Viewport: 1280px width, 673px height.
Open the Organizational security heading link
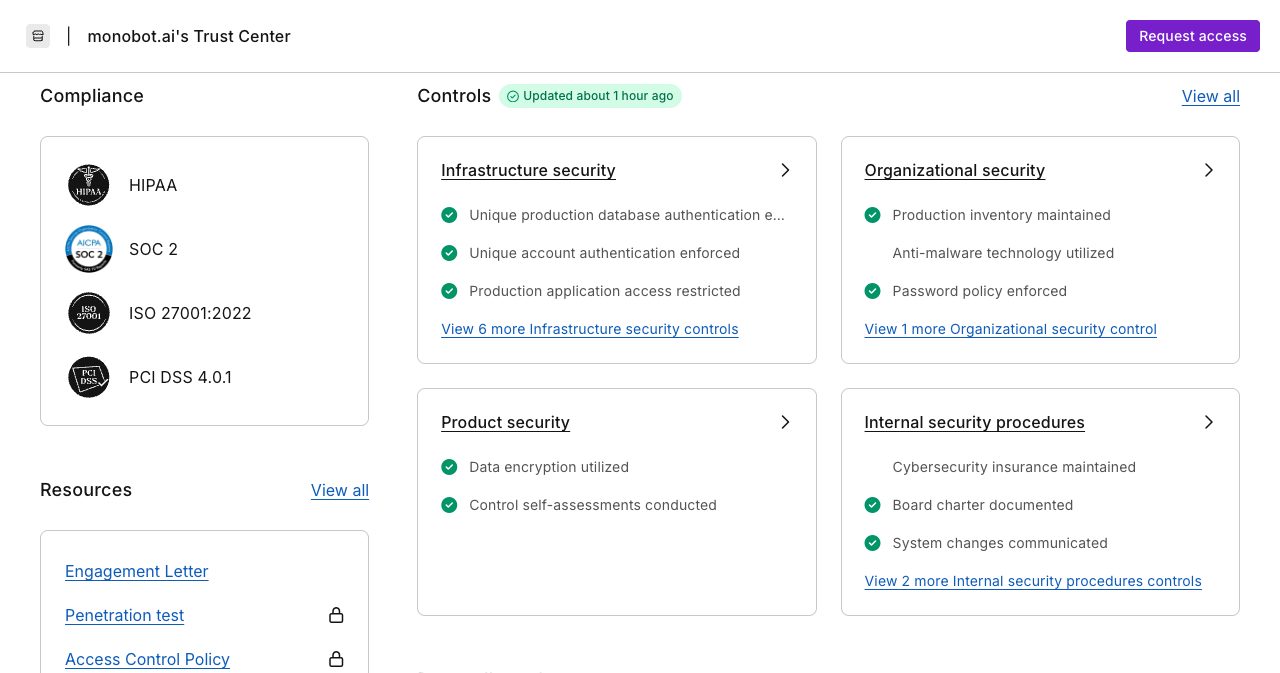[954, 170]
